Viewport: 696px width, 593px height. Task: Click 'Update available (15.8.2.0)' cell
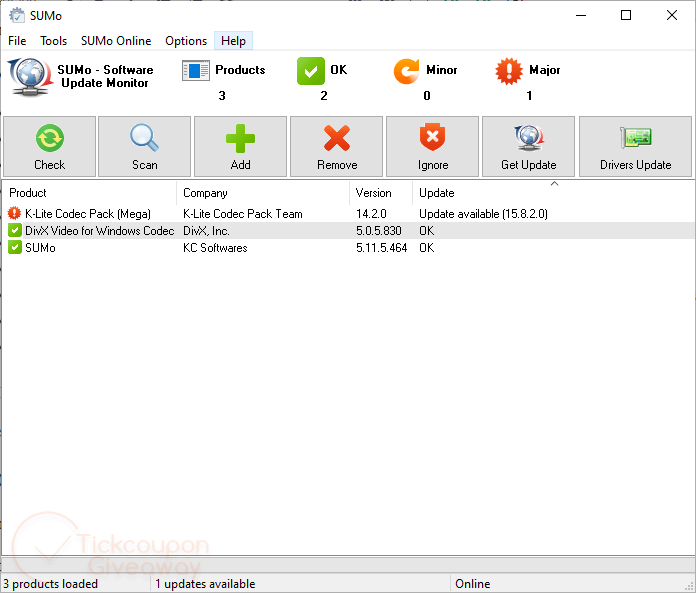click(483, 214)
